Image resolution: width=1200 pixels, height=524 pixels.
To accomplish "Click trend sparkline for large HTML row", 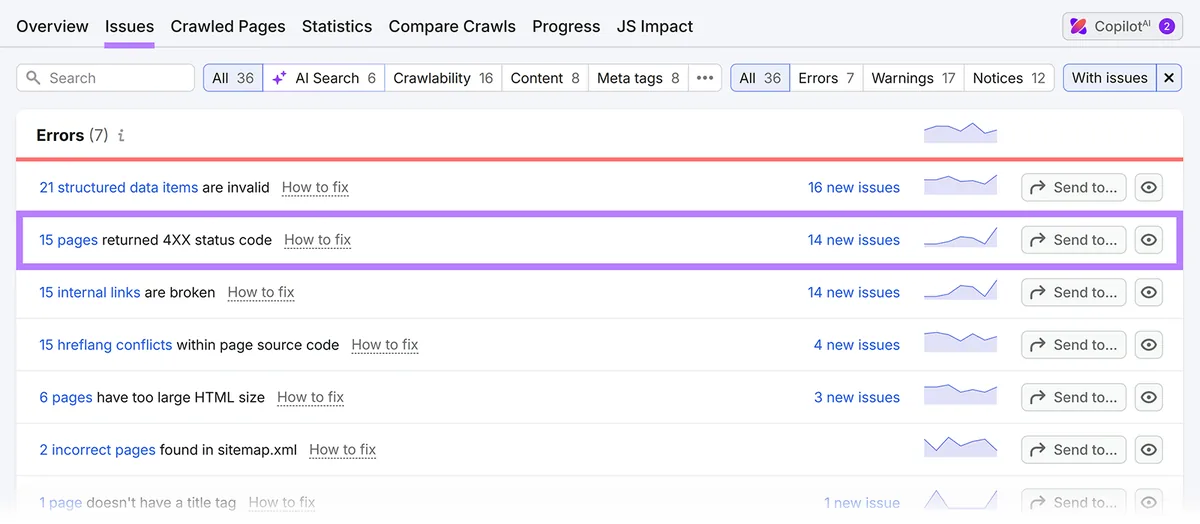I will (961, 395).
